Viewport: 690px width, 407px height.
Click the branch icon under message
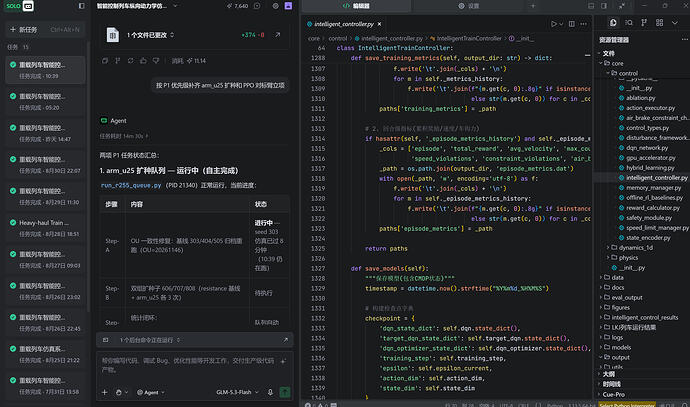117,61
